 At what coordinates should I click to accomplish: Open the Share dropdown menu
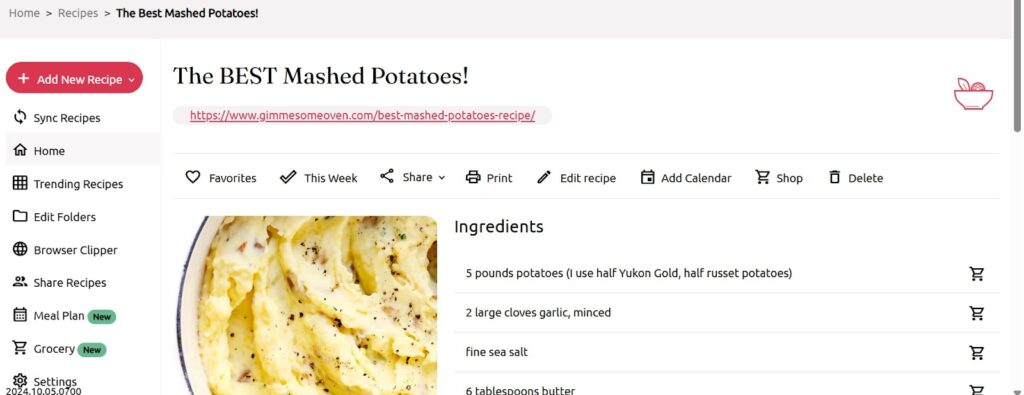pos(412,177)
